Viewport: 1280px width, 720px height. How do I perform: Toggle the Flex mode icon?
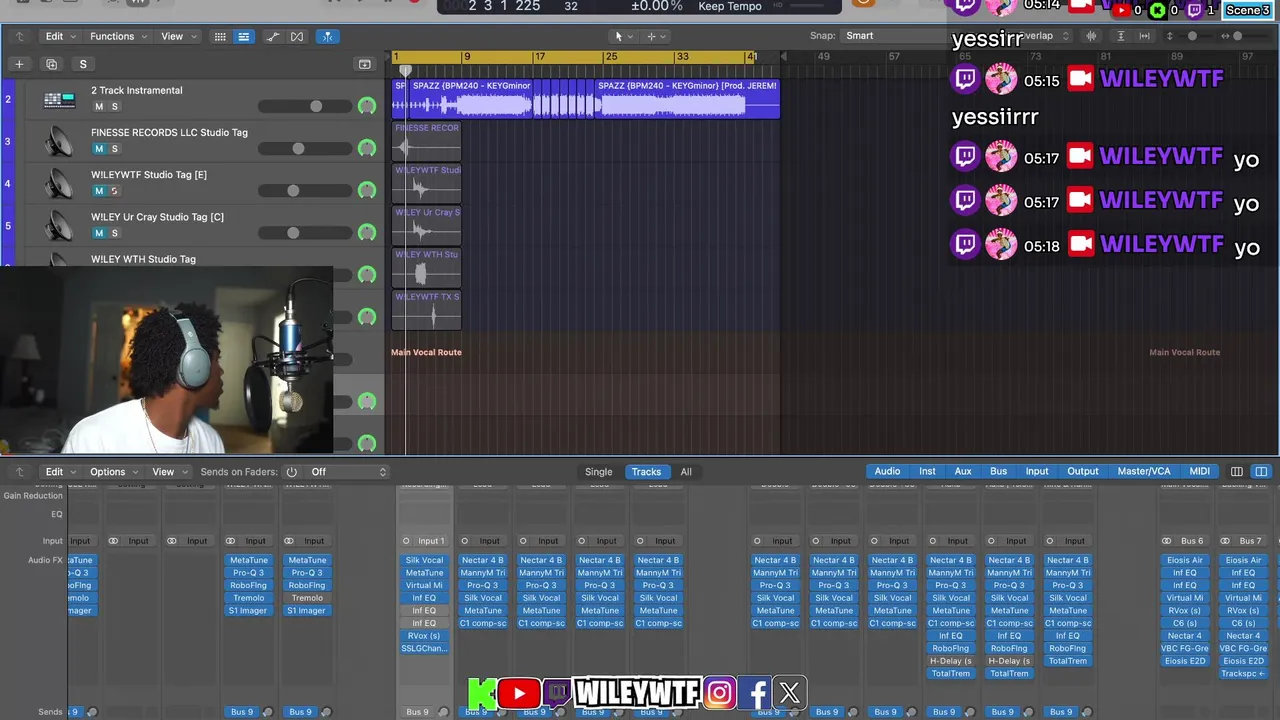tap(297, 37)
